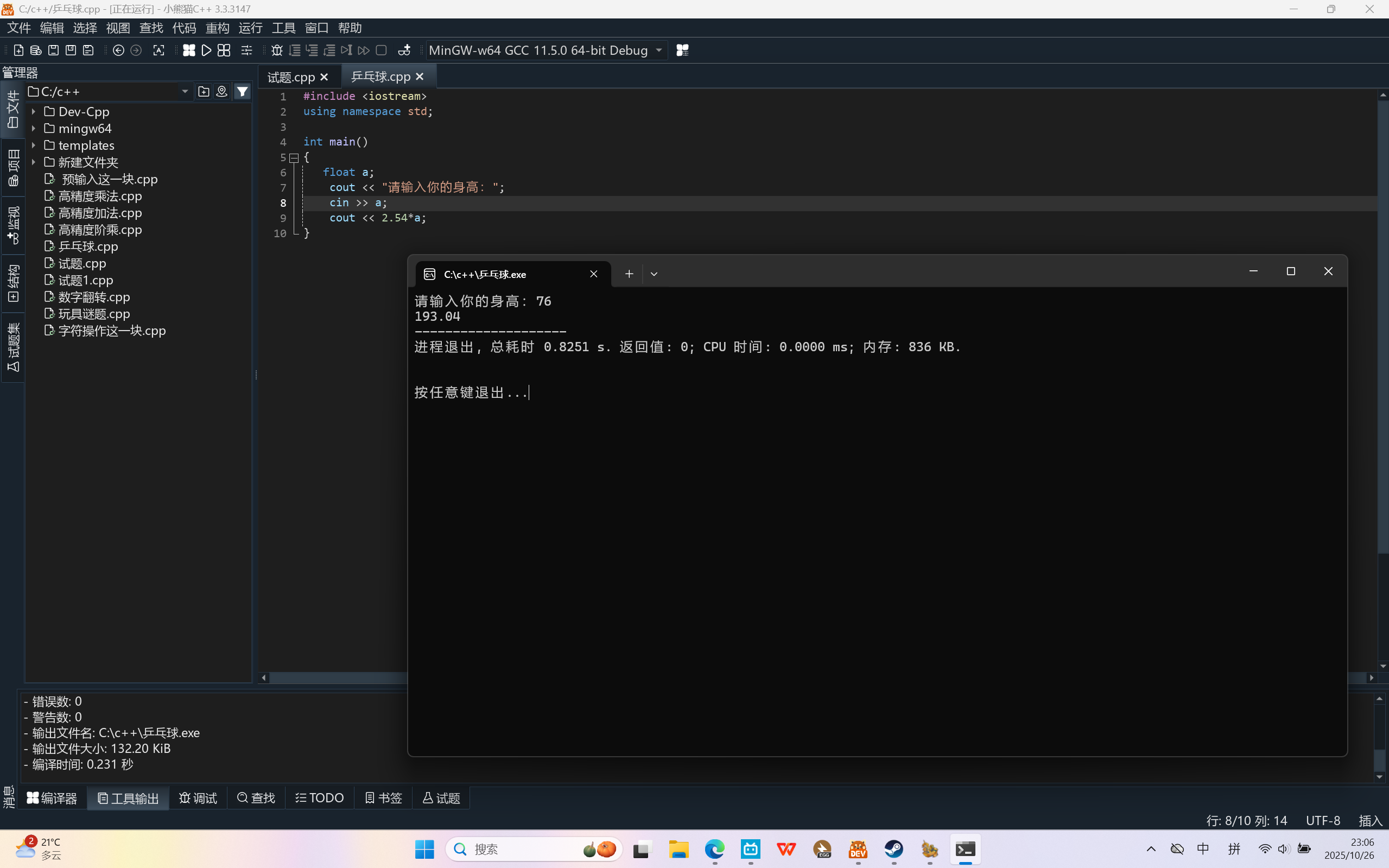The width and height of the screenshot is (1389, 868).
Task: Toggle the file filter funnel button
Action: [x=243, y=91]
